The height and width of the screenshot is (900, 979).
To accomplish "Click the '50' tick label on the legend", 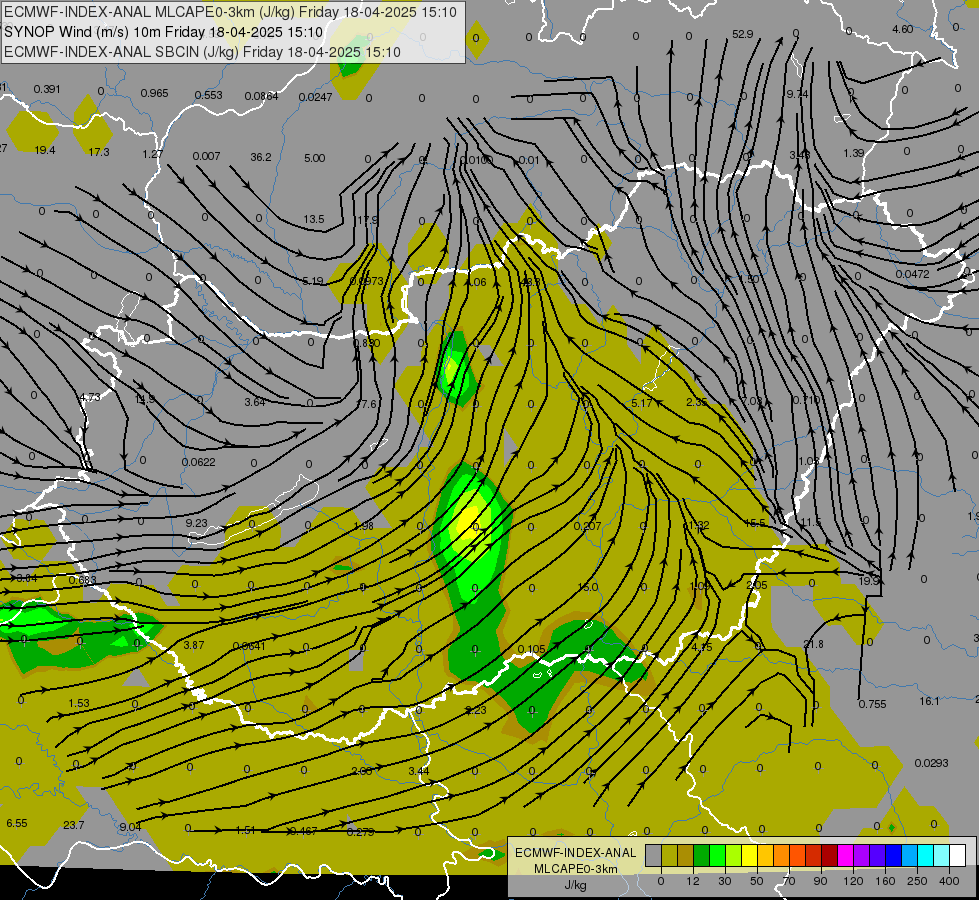I will [756, 881].
